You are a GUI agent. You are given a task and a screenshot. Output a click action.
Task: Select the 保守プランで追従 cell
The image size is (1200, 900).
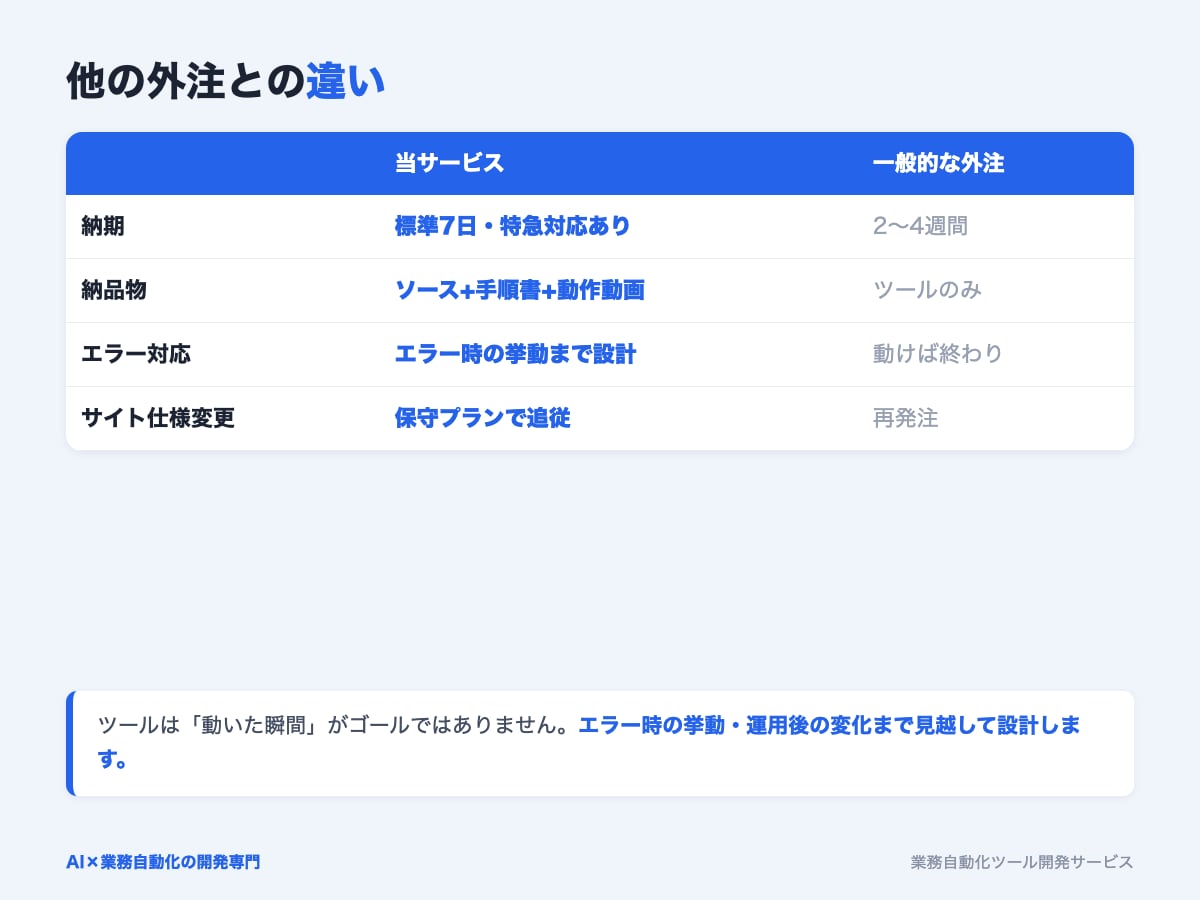click(x=483, y=418)
